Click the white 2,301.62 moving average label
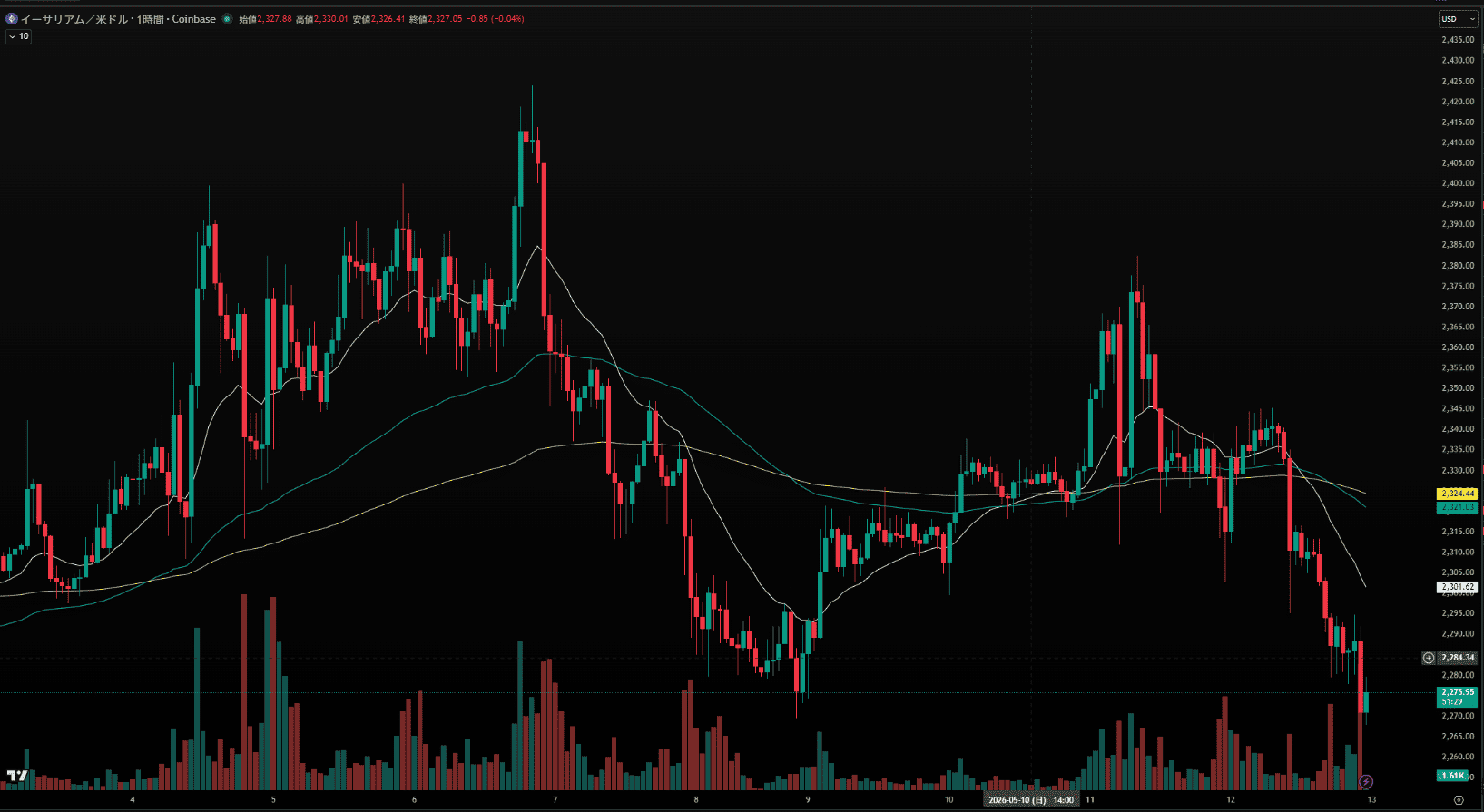The image size is (1484, 812). 1457,587
